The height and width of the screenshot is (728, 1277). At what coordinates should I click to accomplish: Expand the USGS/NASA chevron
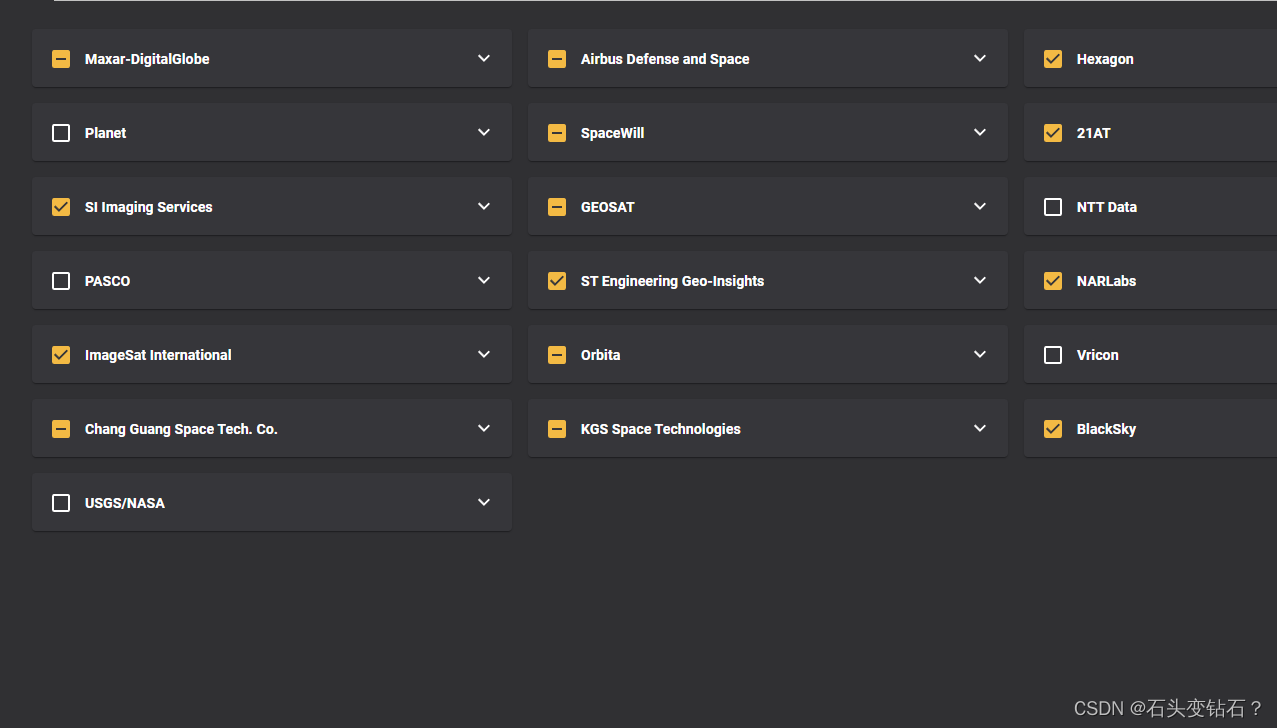point(484,503)
